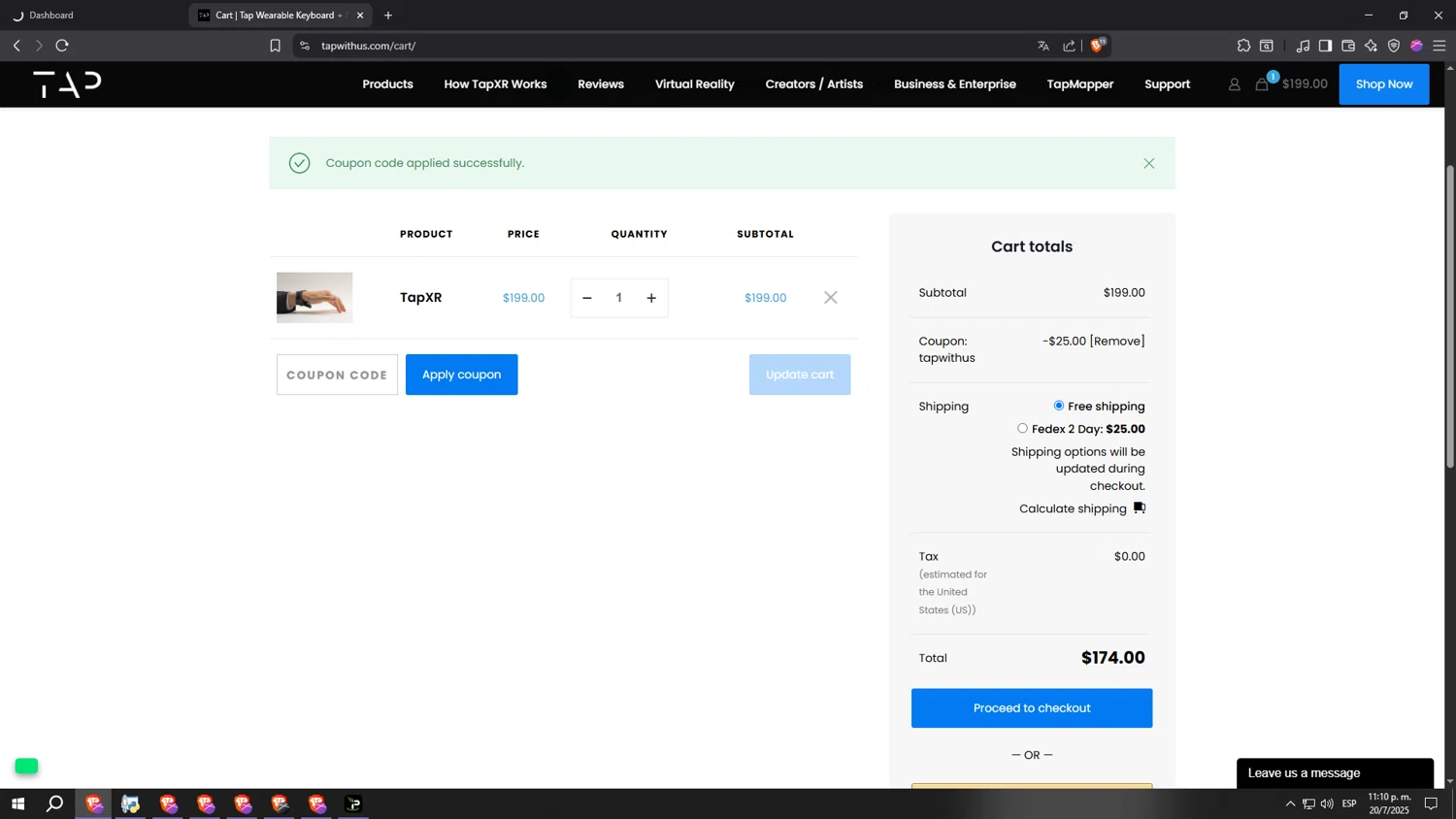
Task: Open the browser extensions puzzle icon
Action: coord(1243,46)
